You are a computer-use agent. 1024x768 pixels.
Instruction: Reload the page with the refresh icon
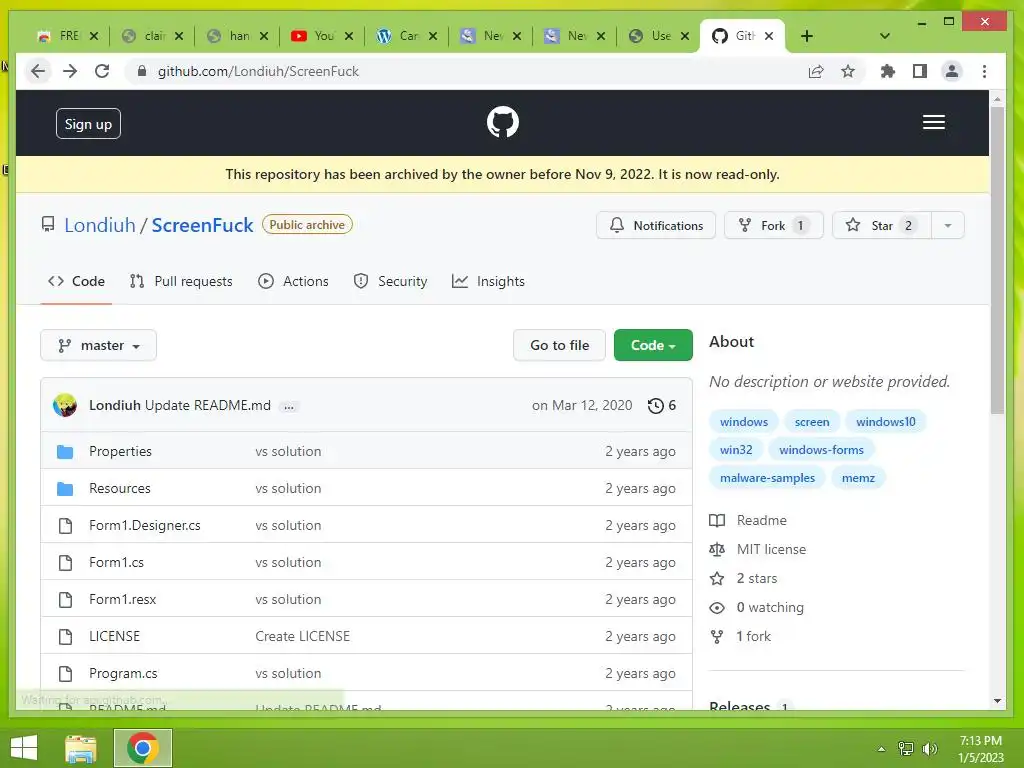[102, 71]
